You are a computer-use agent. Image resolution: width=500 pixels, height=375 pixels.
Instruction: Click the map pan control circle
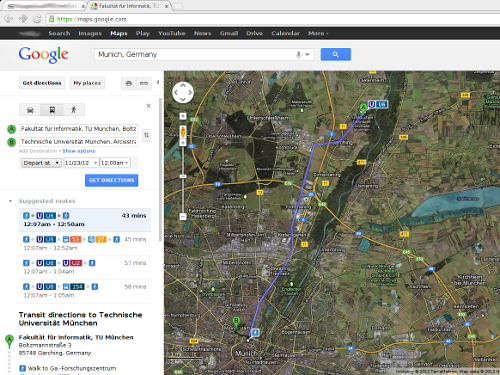point(183,92)
